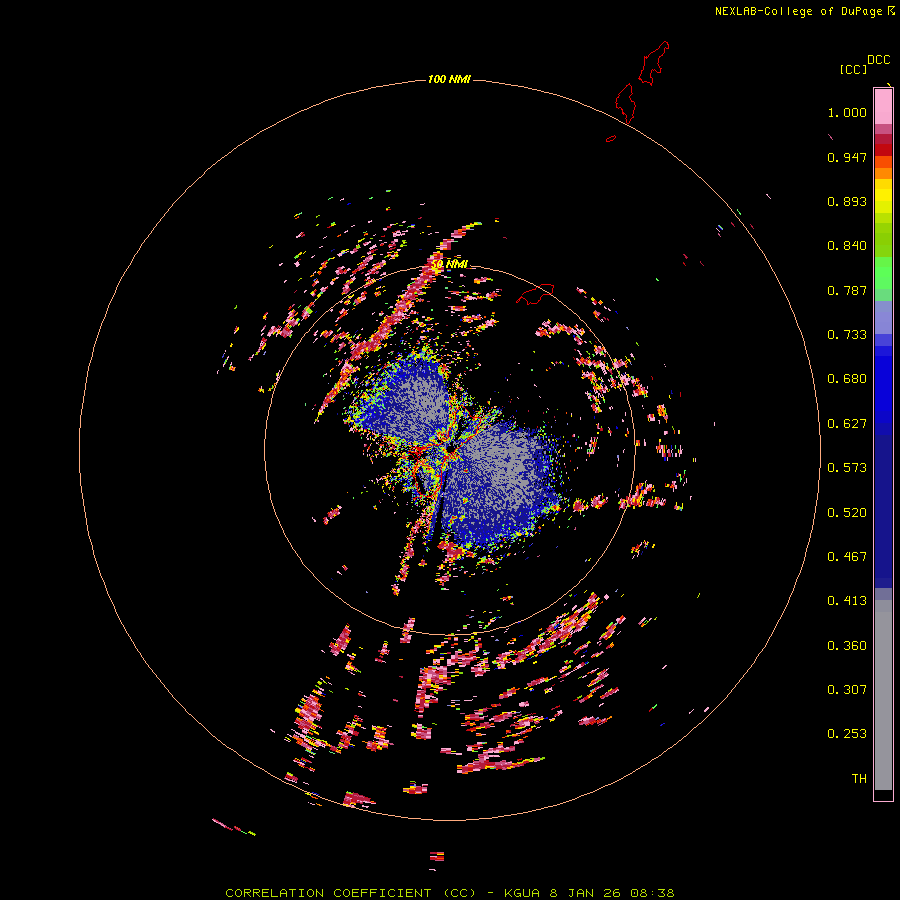Viewport: 900px width, 900px height.
Task: Click the 0.627 color scale value
Action: [x=847, y=424]
